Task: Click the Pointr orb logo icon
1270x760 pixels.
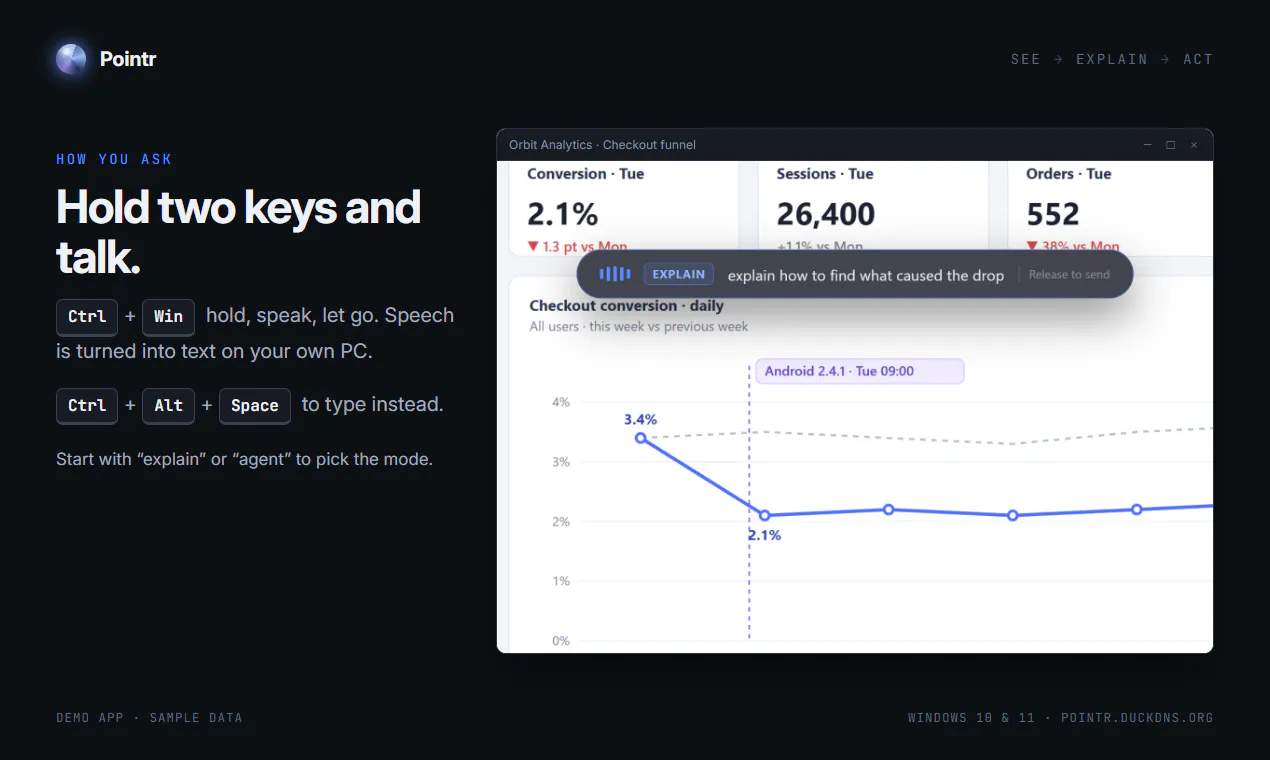Action: pyautogui.click(x=71, y=59)
